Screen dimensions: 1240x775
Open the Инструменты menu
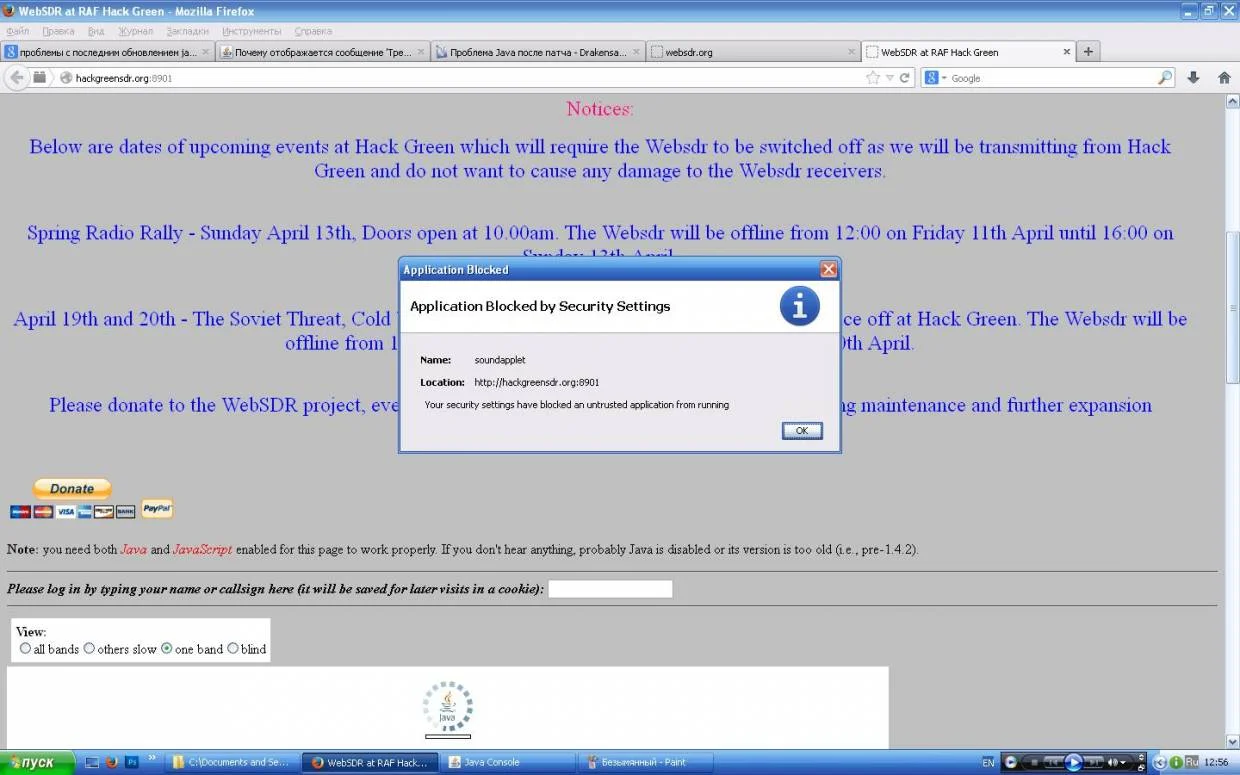[x=252, y=31]
